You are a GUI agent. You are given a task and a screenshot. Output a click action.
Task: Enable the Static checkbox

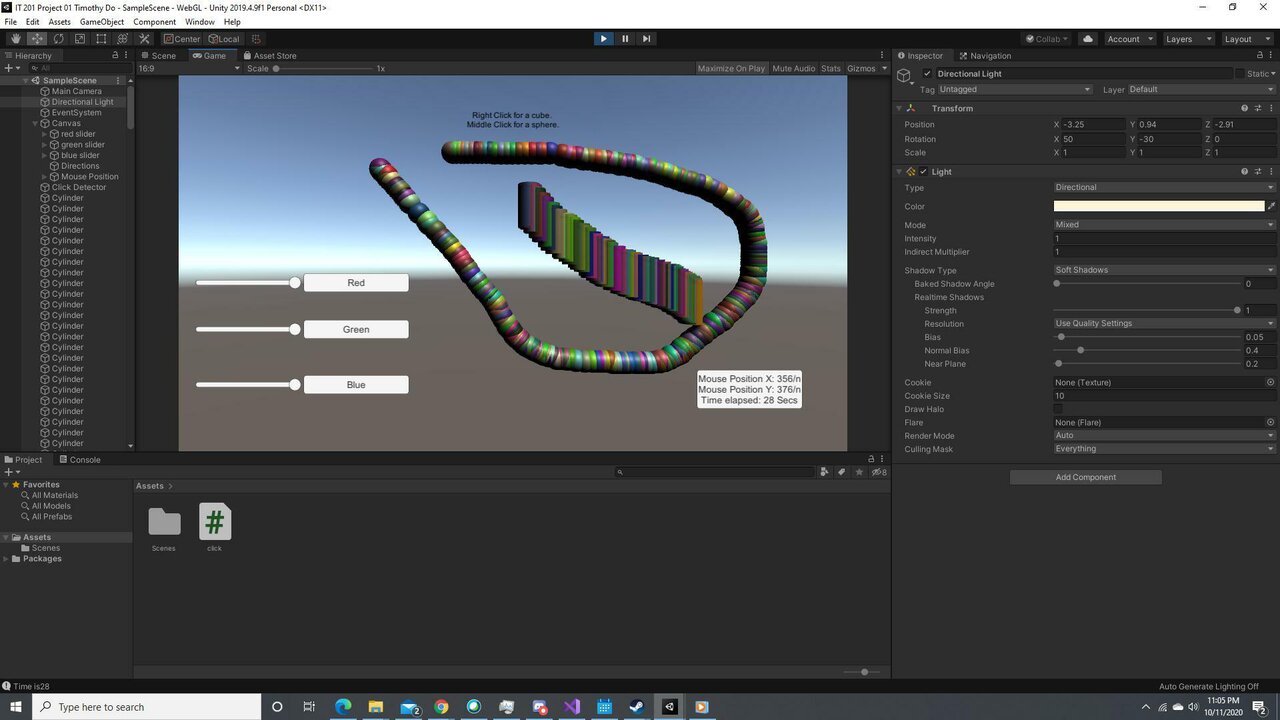click(x=1240, y=74)
